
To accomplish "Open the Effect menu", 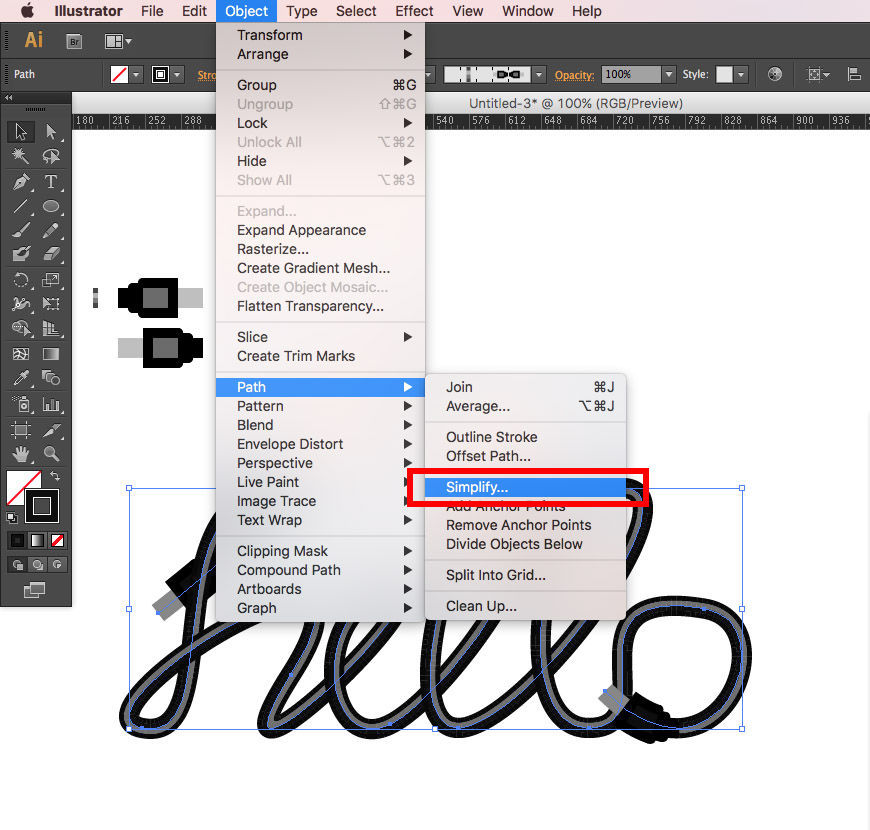I will point(414,11).
